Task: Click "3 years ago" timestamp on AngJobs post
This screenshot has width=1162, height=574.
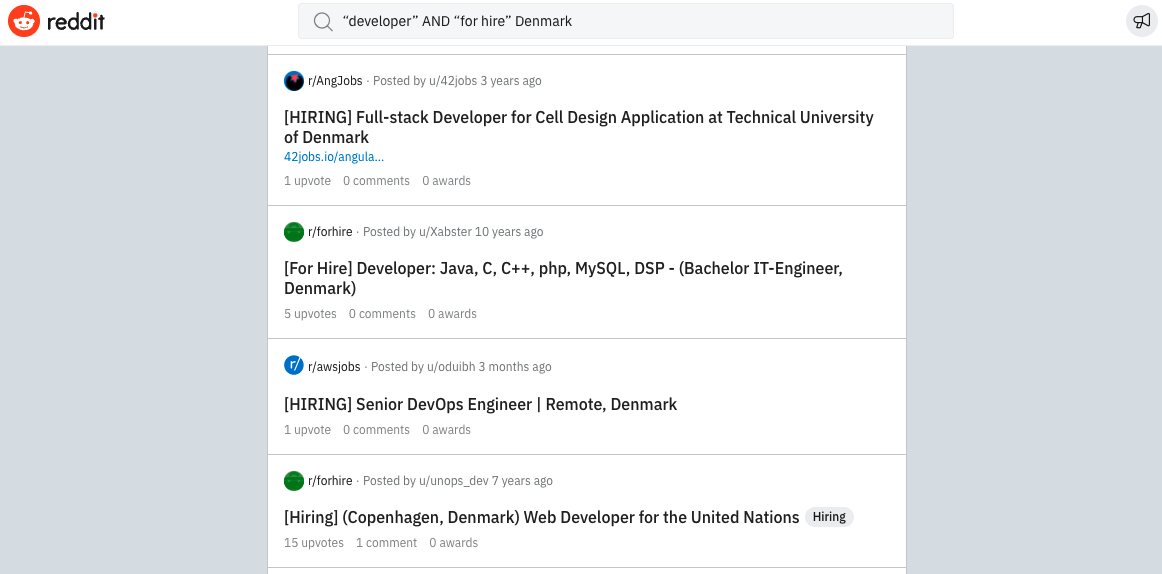Action: coord(511,81)
